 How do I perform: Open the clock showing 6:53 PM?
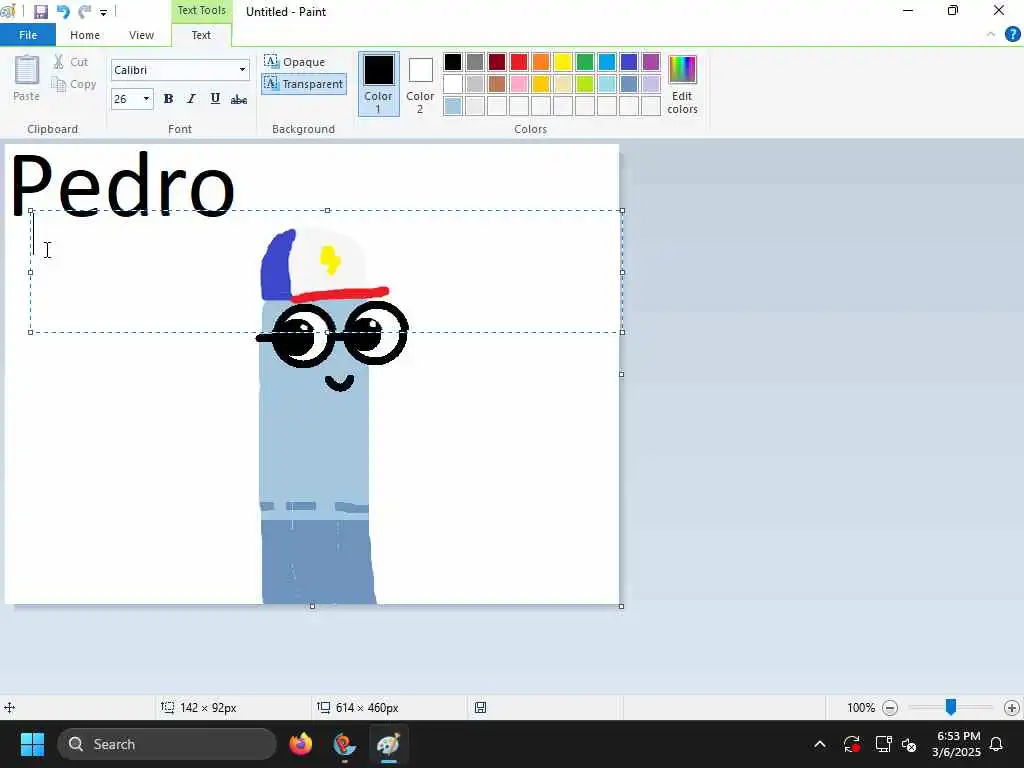click(x=957, y=744)
